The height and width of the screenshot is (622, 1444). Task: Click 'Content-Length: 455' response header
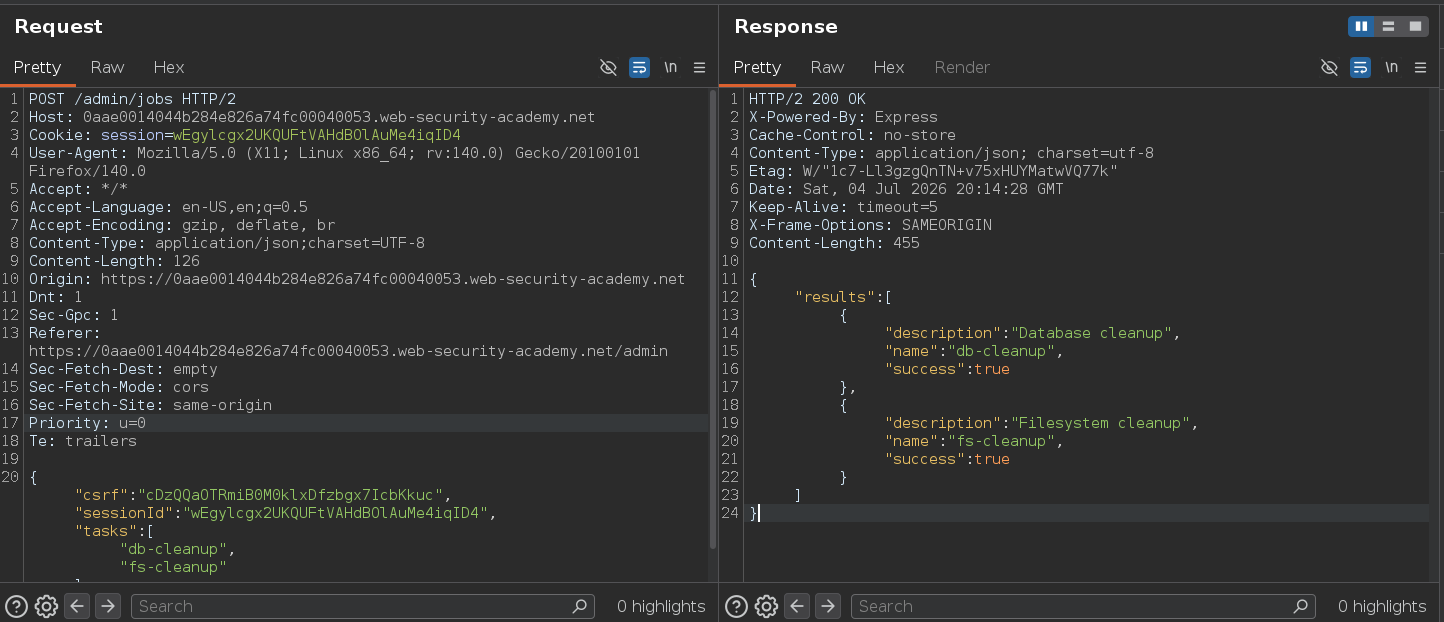point(834,243)
